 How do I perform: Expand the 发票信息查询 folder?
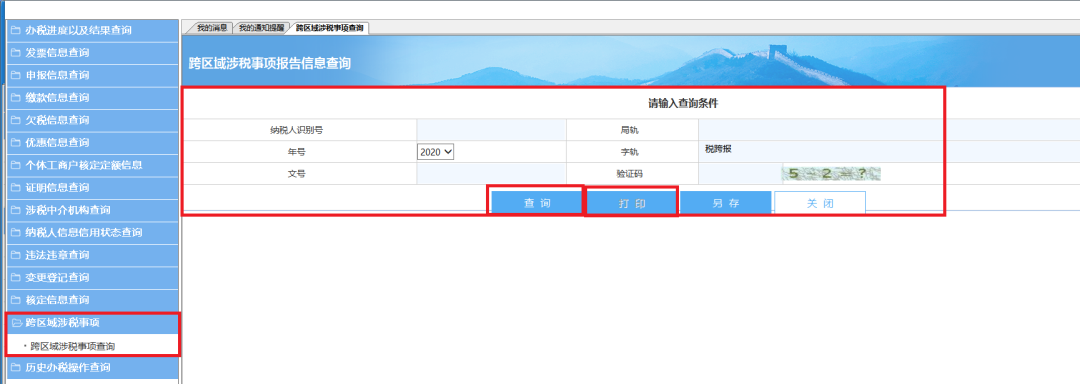92,53
